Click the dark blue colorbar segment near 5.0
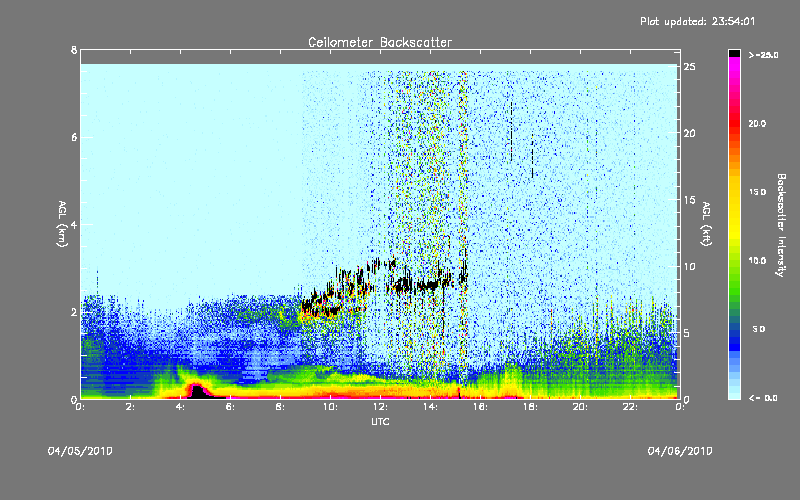800x500 pixels. coord(734,332)
